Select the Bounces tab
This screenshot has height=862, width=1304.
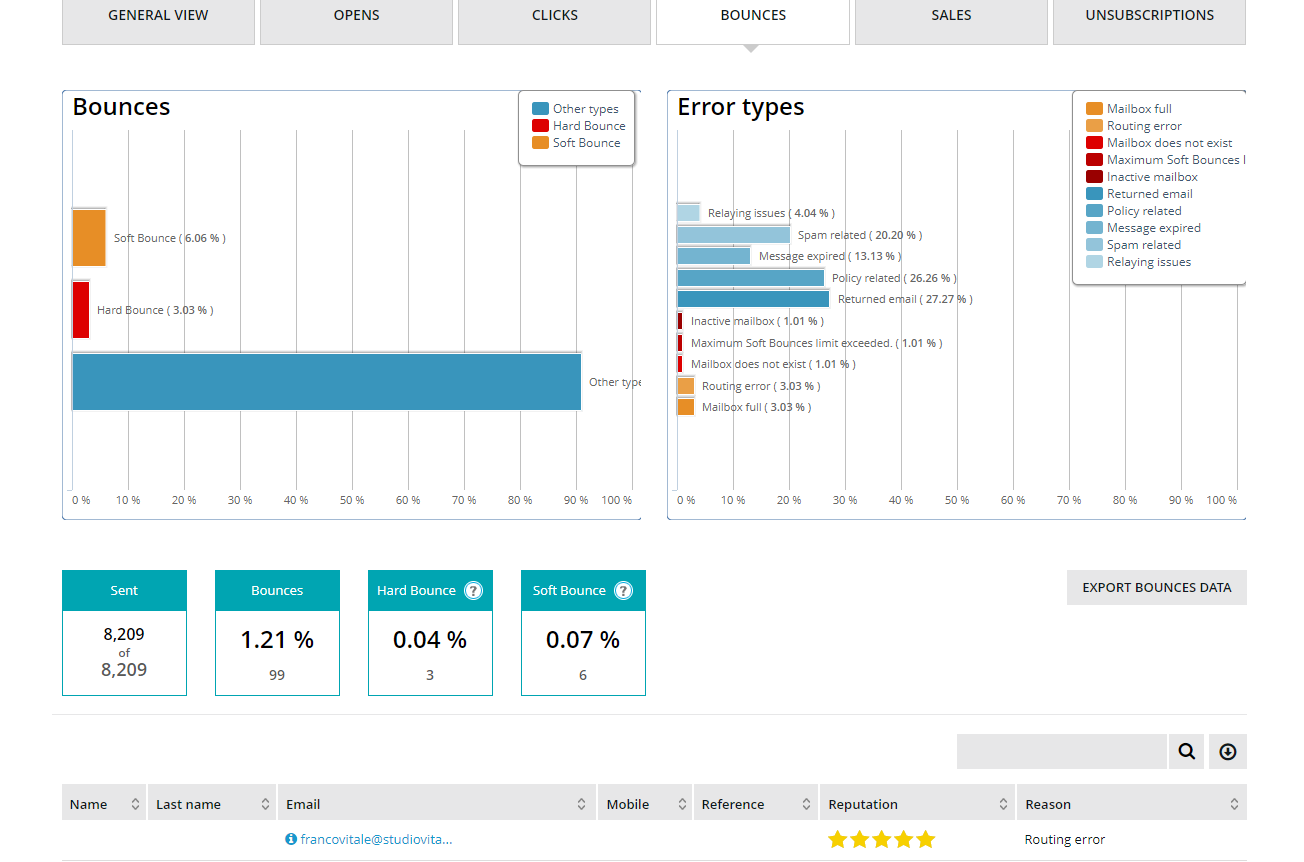pyautogui.click(x=752, y=20)
